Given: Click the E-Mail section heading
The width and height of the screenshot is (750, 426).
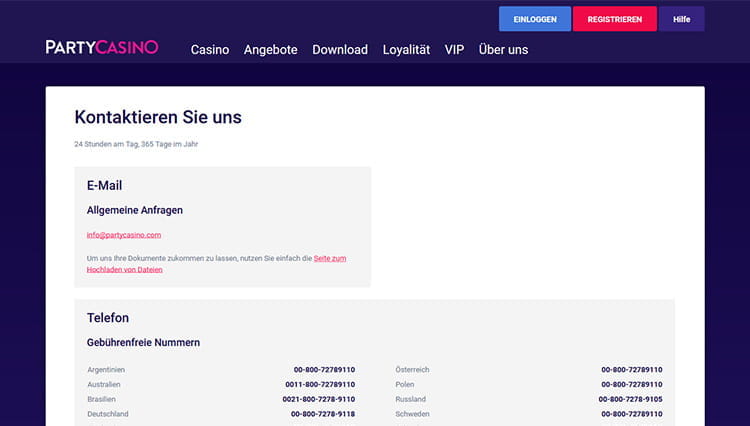Looking at the screenshot, I should pyautogui.click(x=104, y=186).
